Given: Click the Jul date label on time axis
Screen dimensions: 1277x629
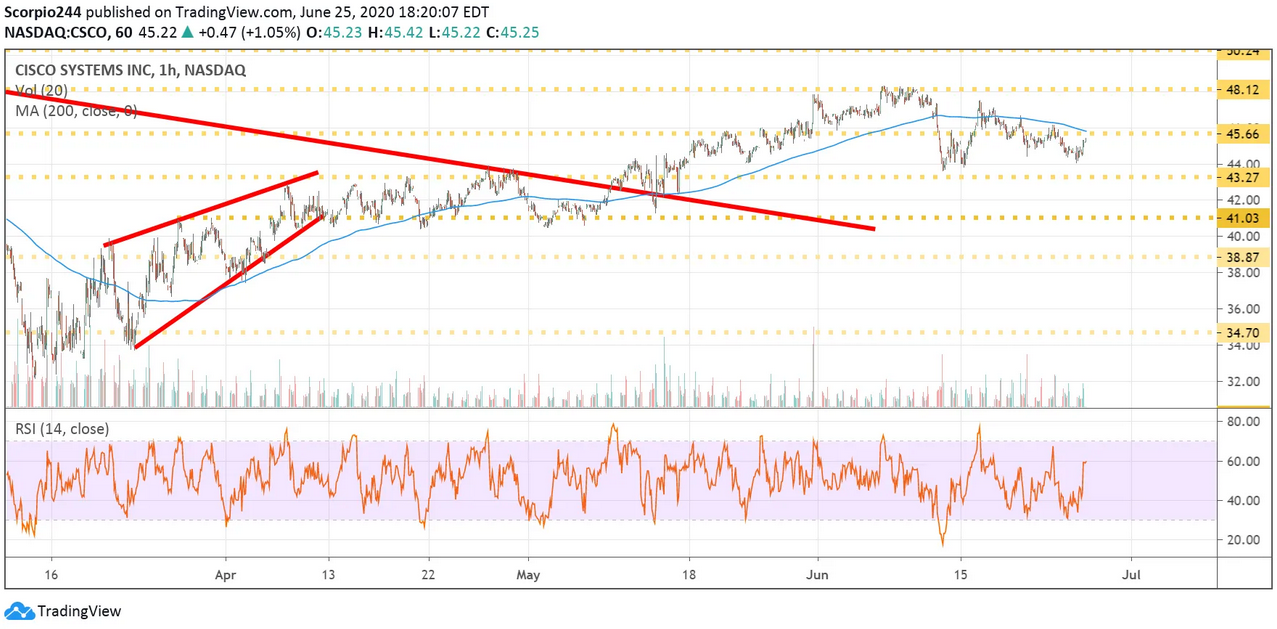Looking at the screenshot, I should tap(1132, 576).
